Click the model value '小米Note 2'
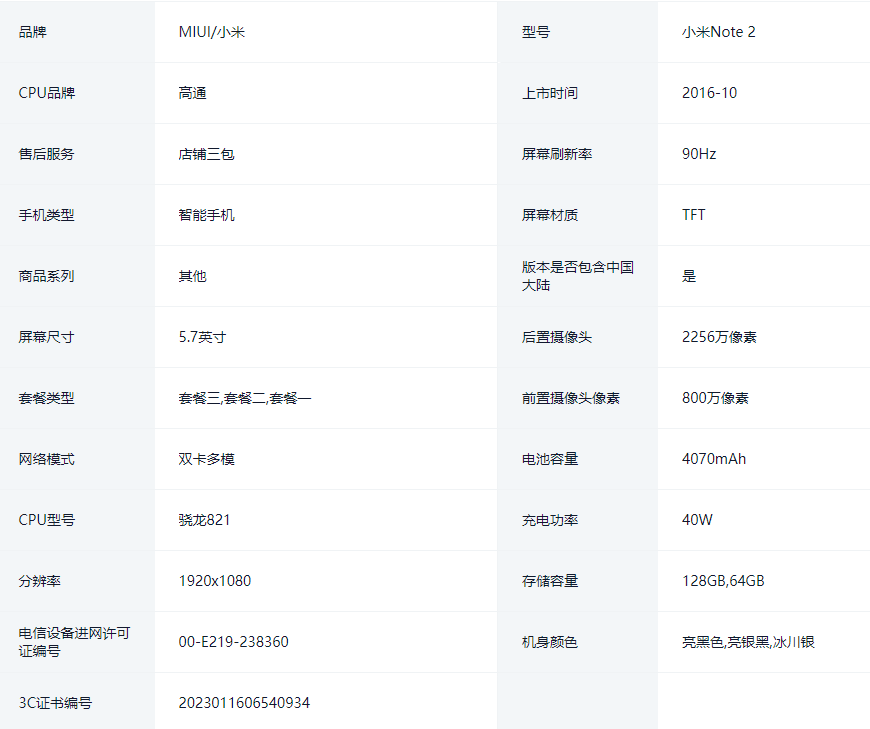The width and height of the screenshot is (870, 729). pos(719,32)
